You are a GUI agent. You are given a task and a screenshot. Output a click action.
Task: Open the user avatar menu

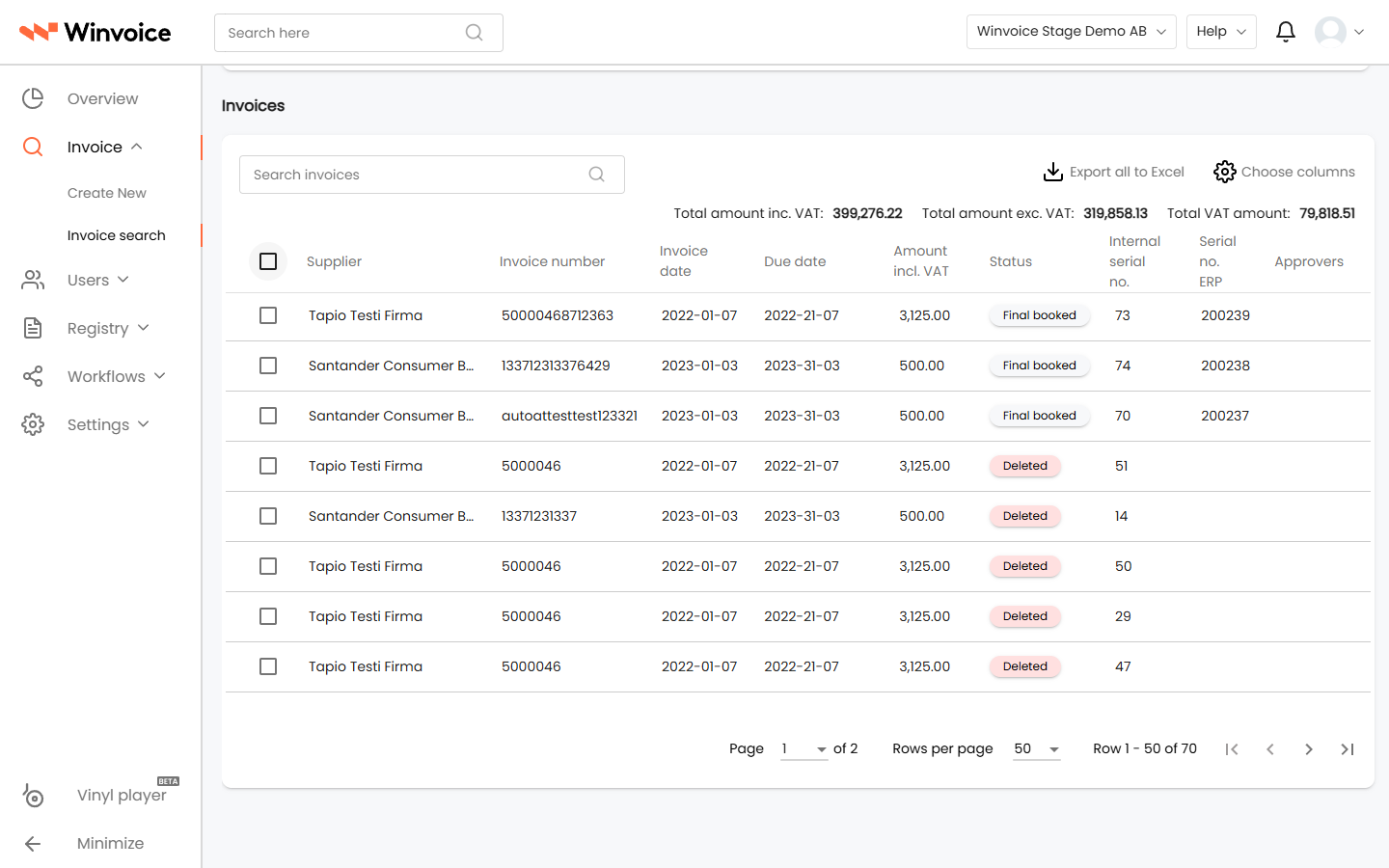point(1340,32)
